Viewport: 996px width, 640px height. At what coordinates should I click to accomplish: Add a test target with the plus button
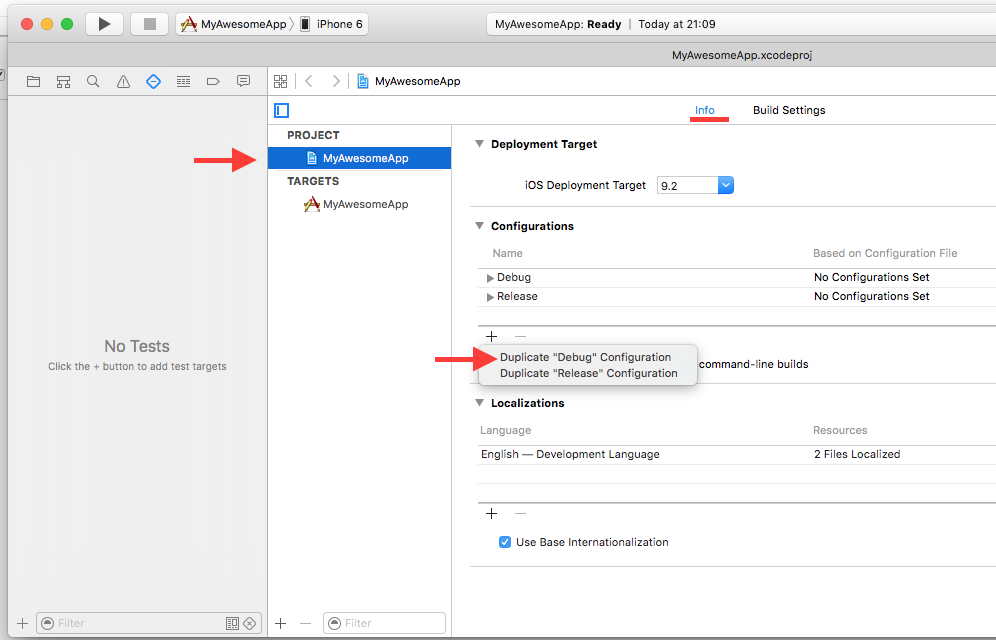pos(22,623)
